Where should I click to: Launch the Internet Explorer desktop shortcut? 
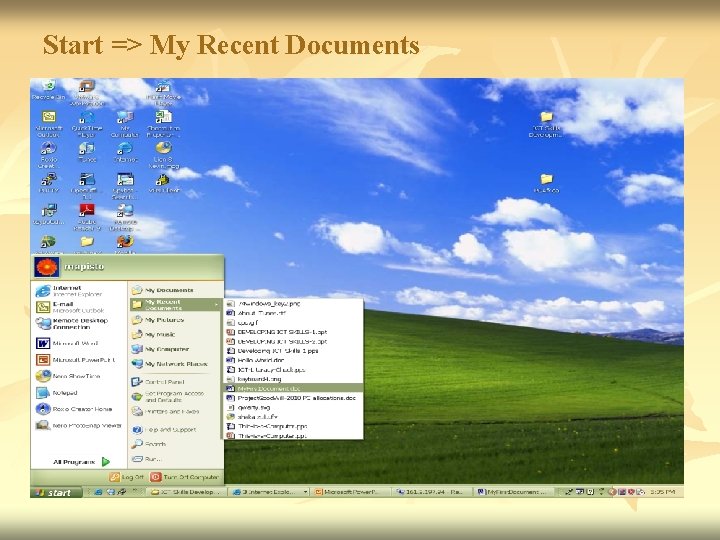tap(124, 152)
